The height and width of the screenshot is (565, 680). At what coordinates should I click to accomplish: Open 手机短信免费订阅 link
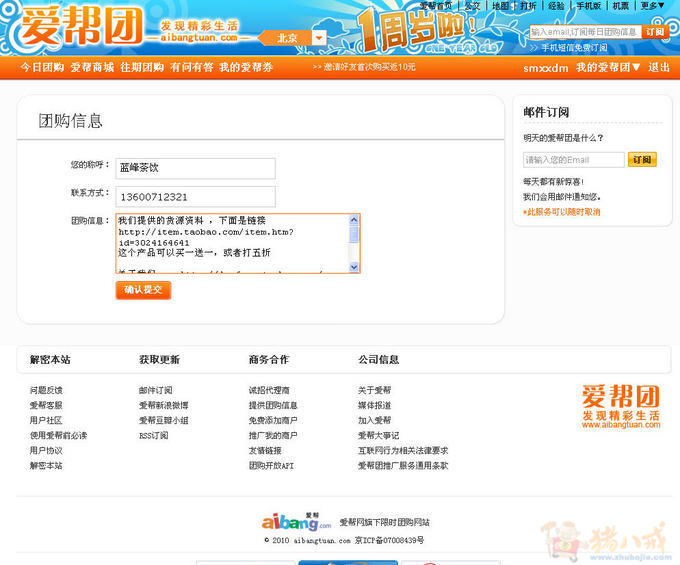[574, 47]
